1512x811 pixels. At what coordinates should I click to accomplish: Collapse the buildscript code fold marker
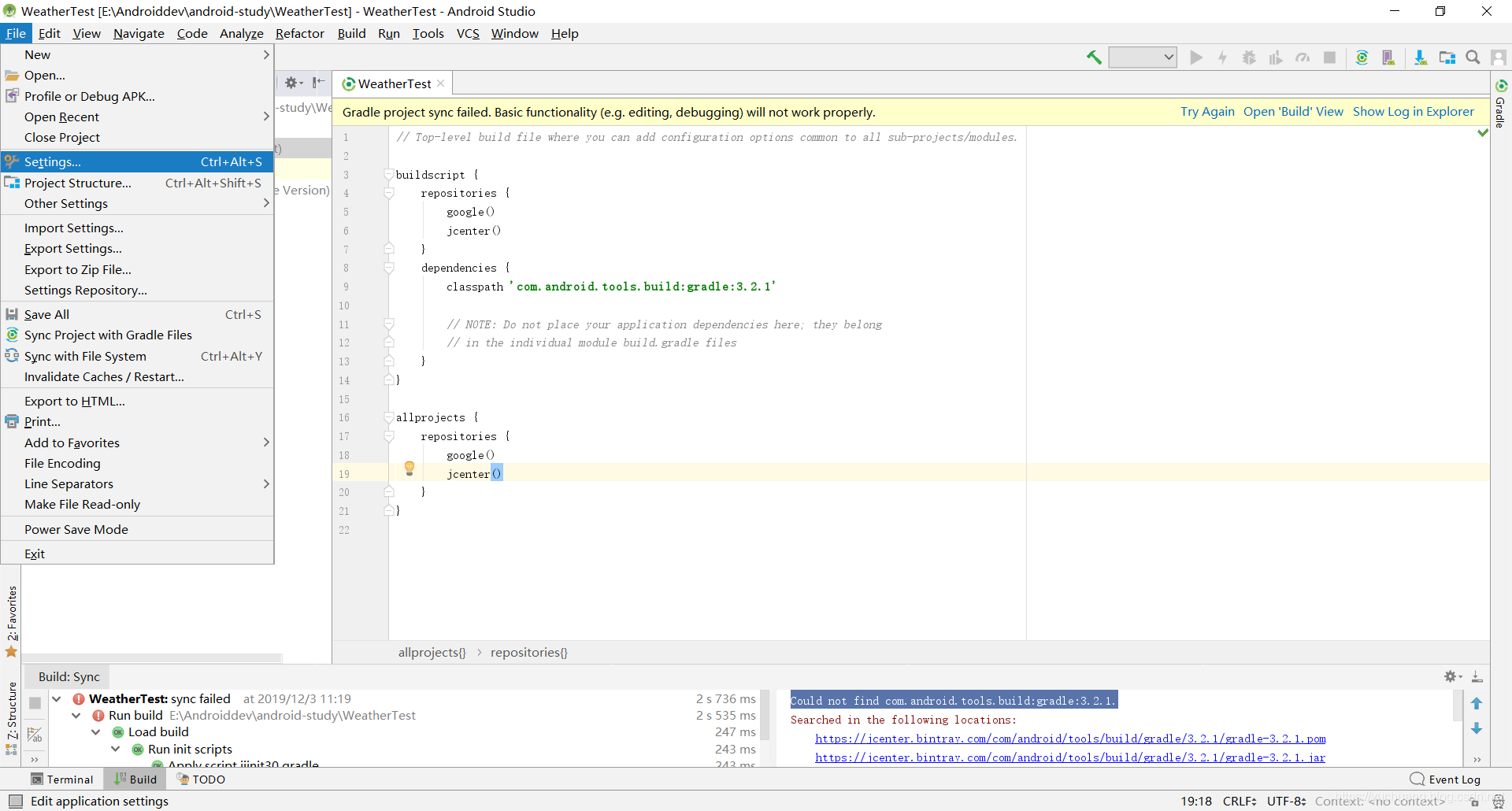click(388, 174)
